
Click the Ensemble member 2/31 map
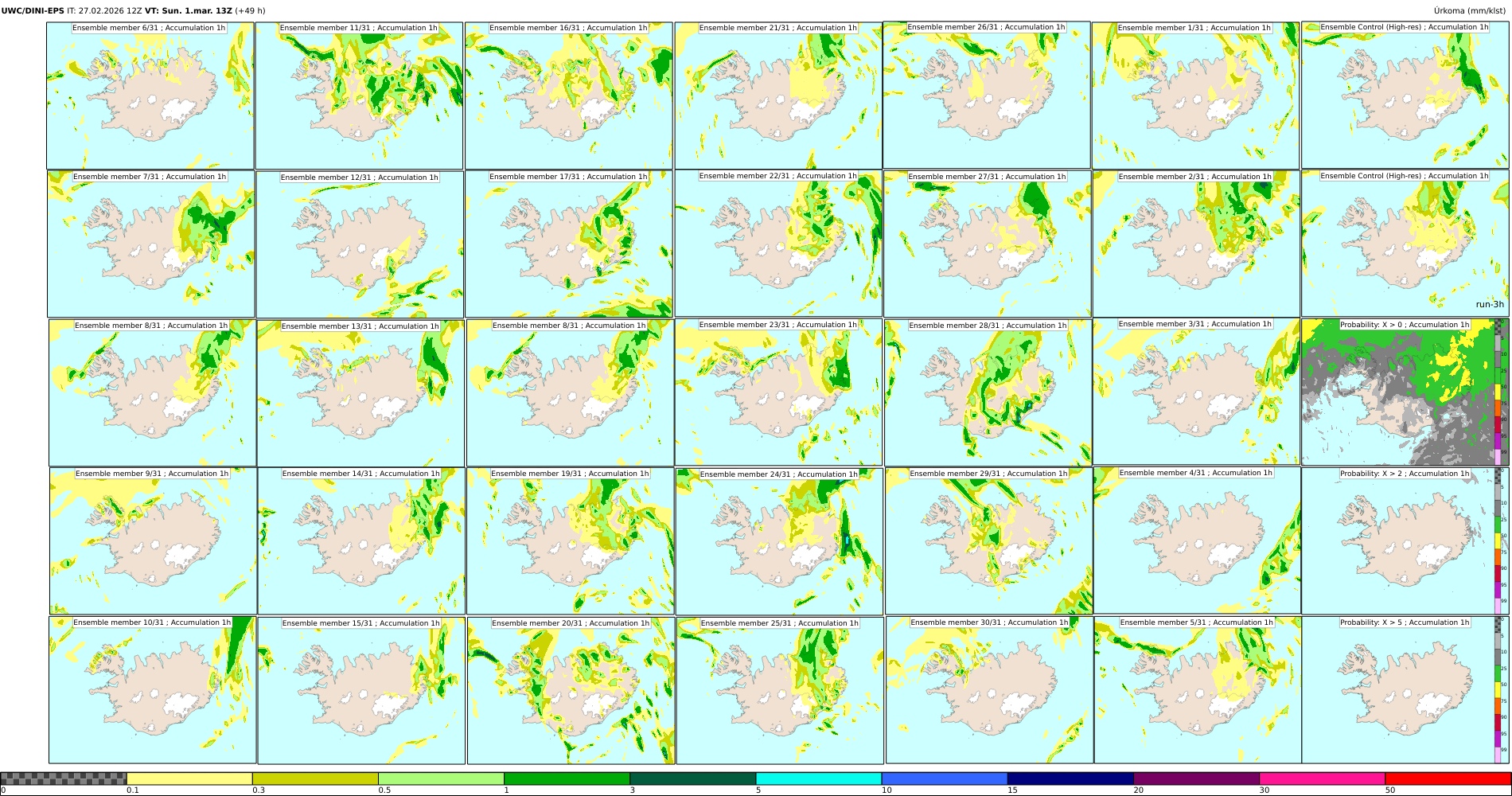tap(1196, 244)
